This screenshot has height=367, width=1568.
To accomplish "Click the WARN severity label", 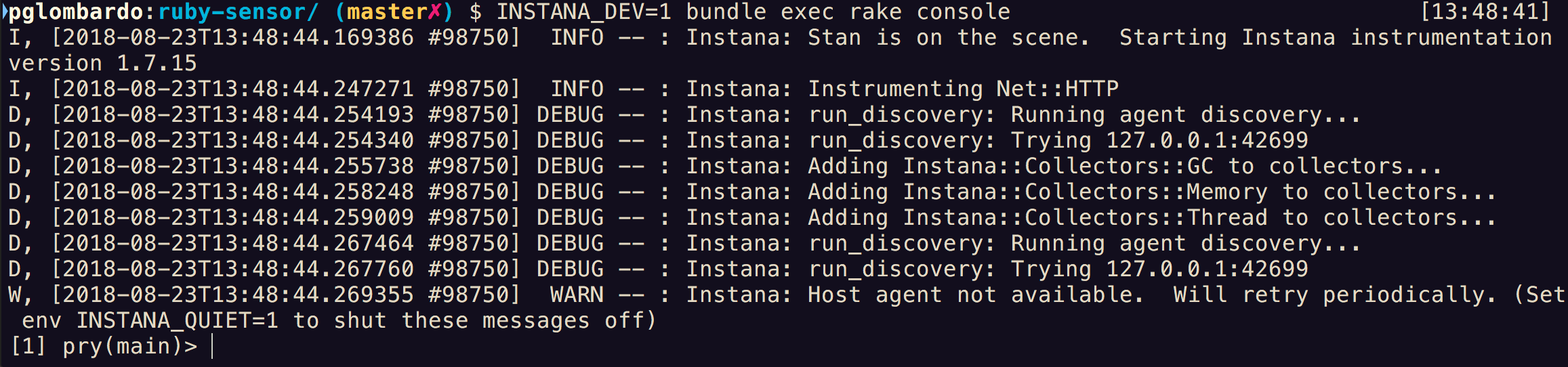I will tap(577, 295).
